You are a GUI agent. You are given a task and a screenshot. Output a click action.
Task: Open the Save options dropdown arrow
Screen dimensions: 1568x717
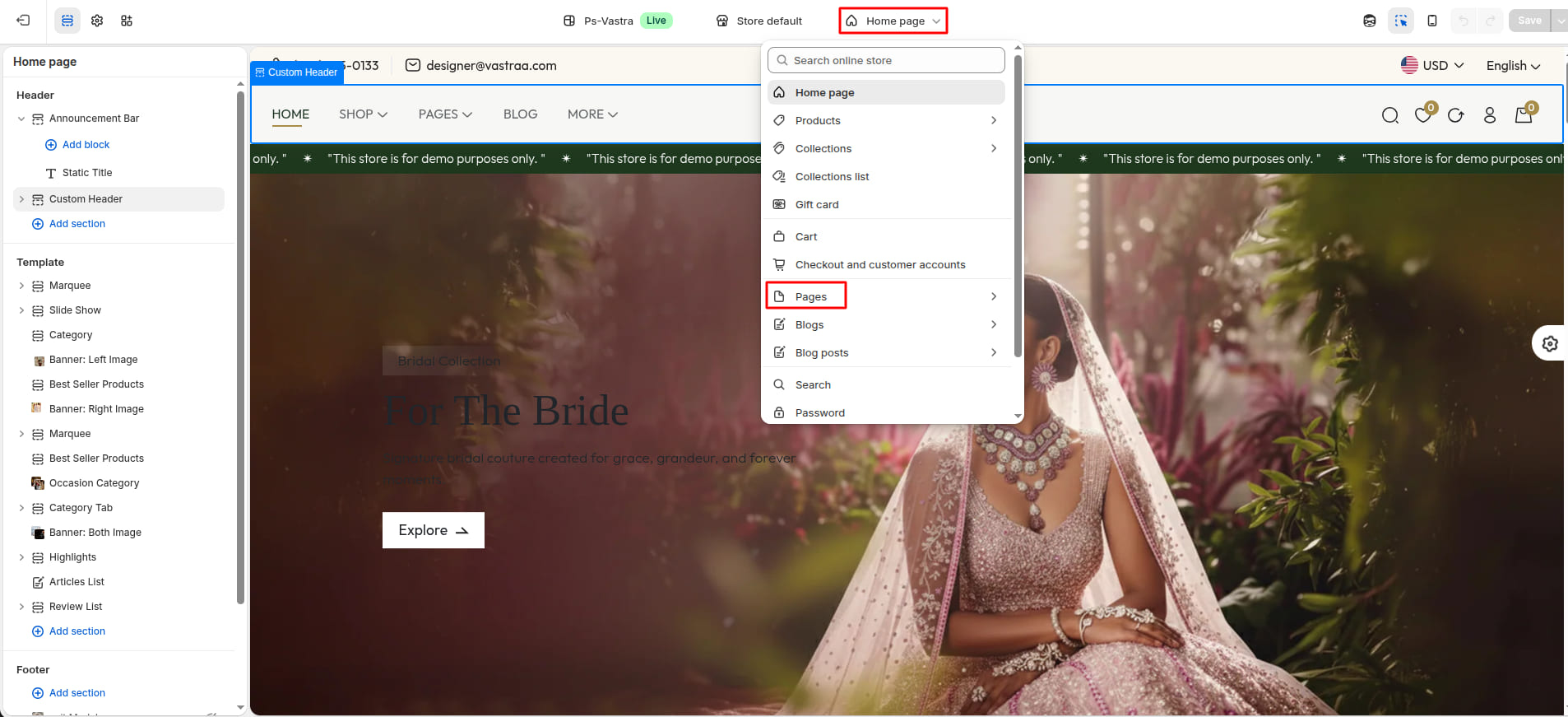point(1560,21)
